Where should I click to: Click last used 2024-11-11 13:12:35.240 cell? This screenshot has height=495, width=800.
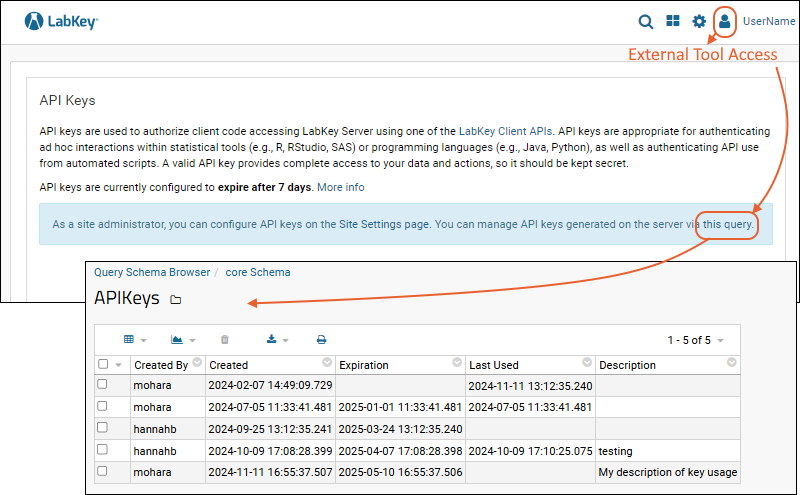[x=531, y=386]
